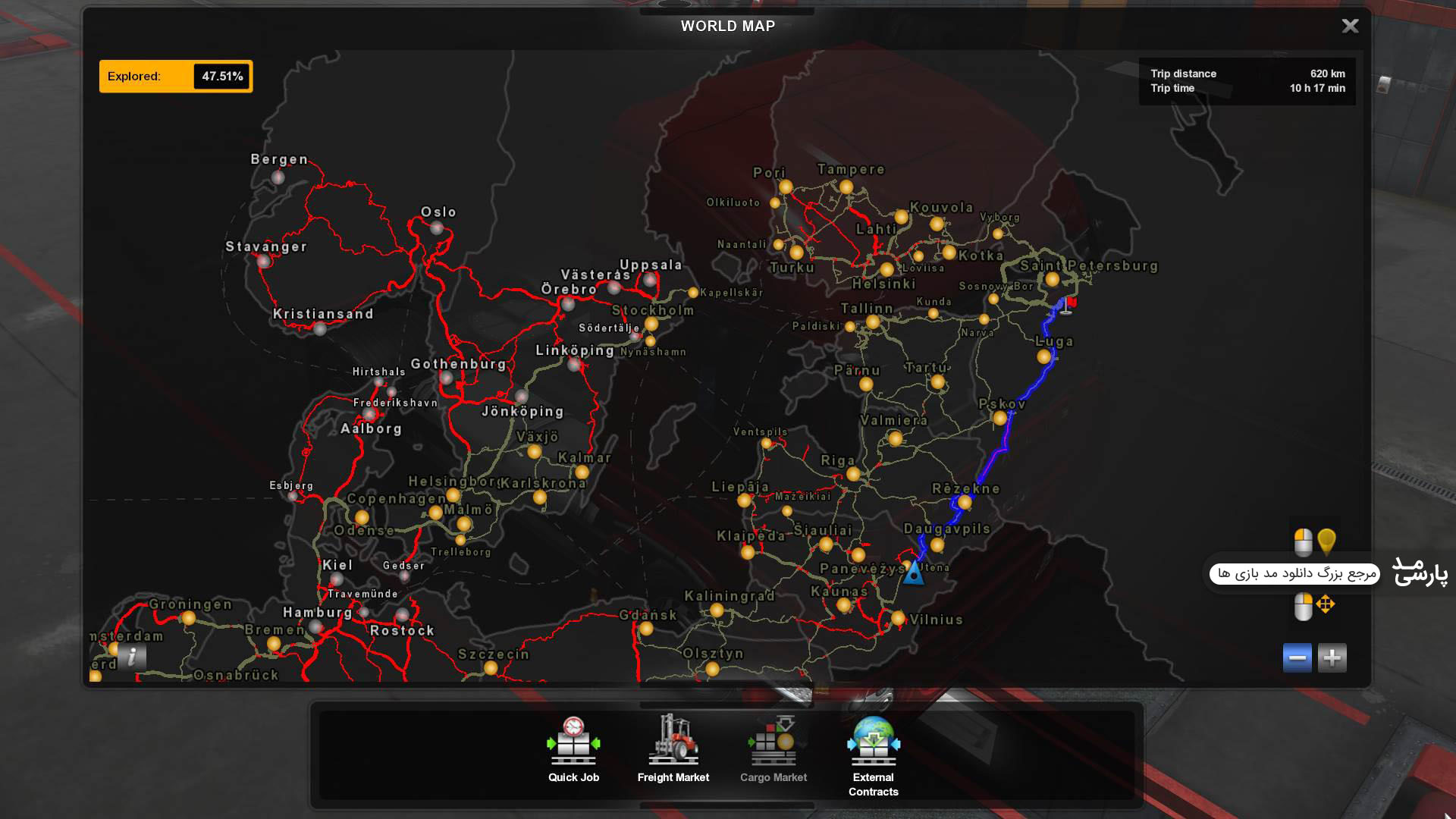Select the Bergen city marker

(x=278, y=177)
